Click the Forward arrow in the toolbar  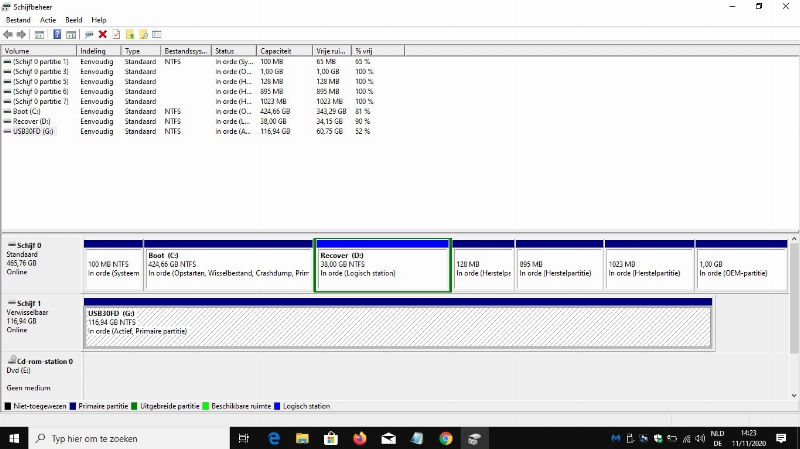22,34
